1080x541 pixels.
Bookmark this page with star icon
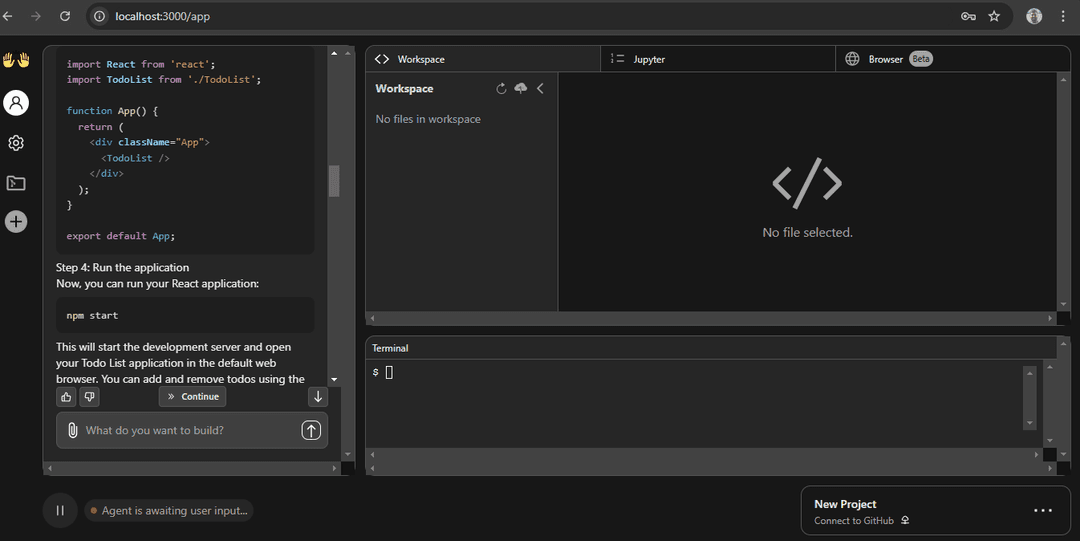point(994,16)
